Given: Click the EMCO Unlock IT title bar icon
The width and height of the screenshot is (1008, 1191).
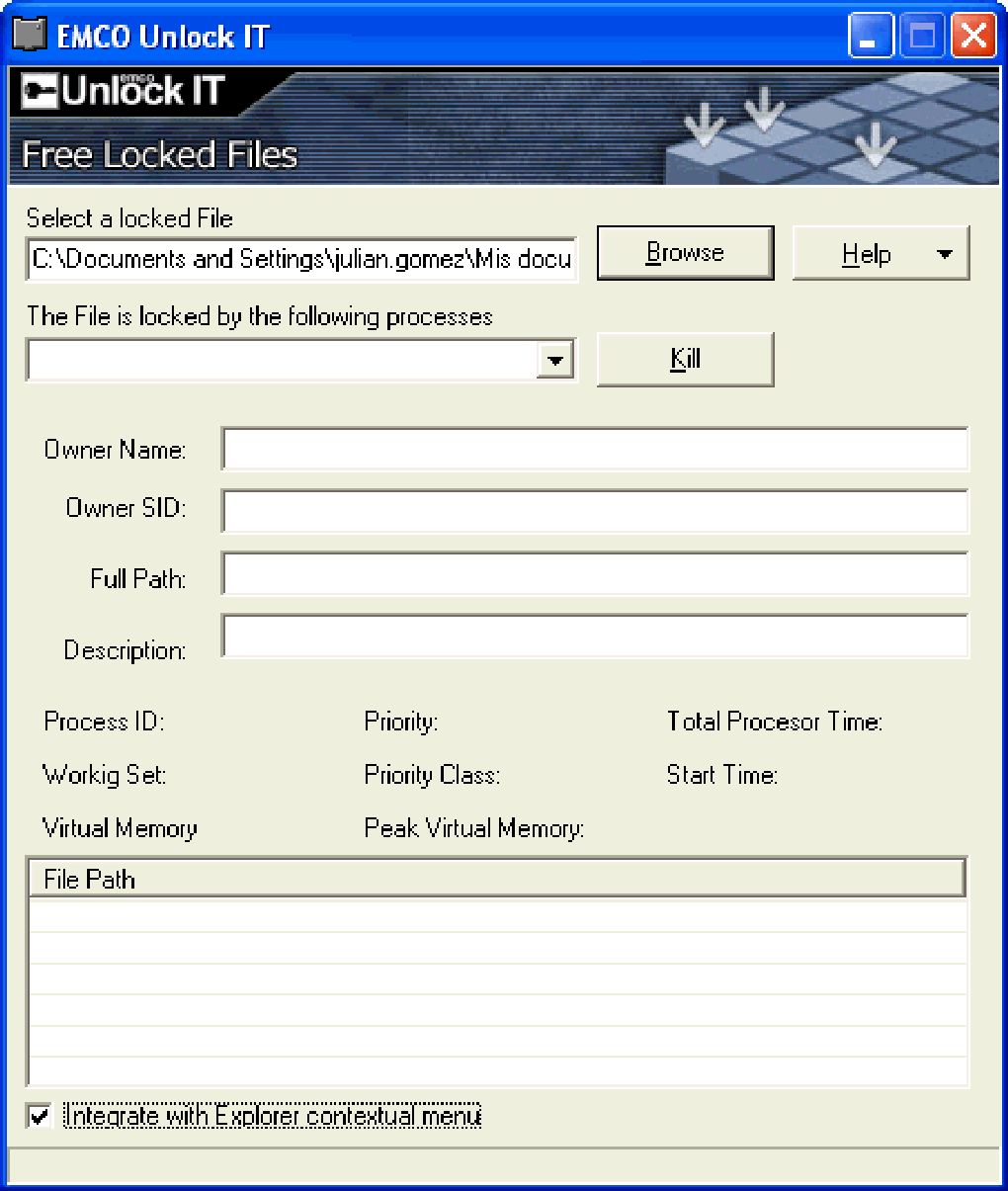Looking at the screenshot, I should [x=30, y=36].
